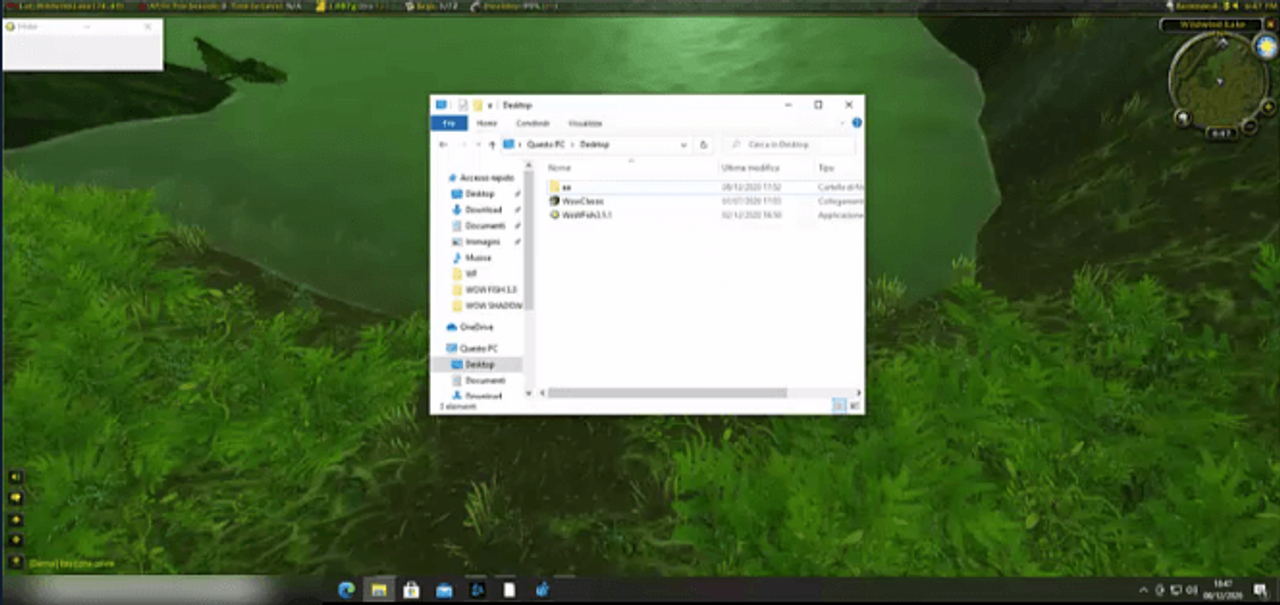Image resolution: width=1280 pixels, height=605 pixels.
Task: Select Questo PC in the address breadcrumb
Action: [x=546, y=144]
